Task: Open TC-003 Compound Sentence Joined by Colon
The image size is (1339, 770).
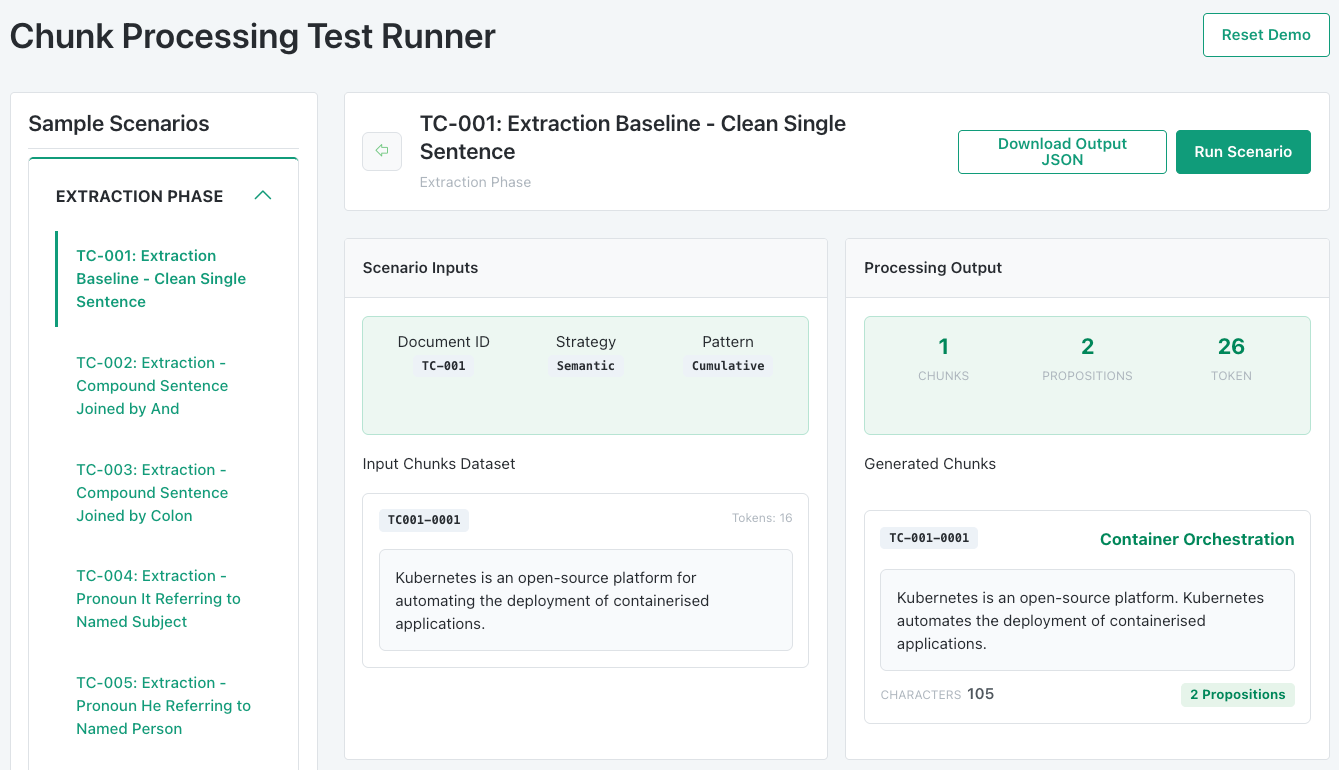Action: click(x=152, y=493)
